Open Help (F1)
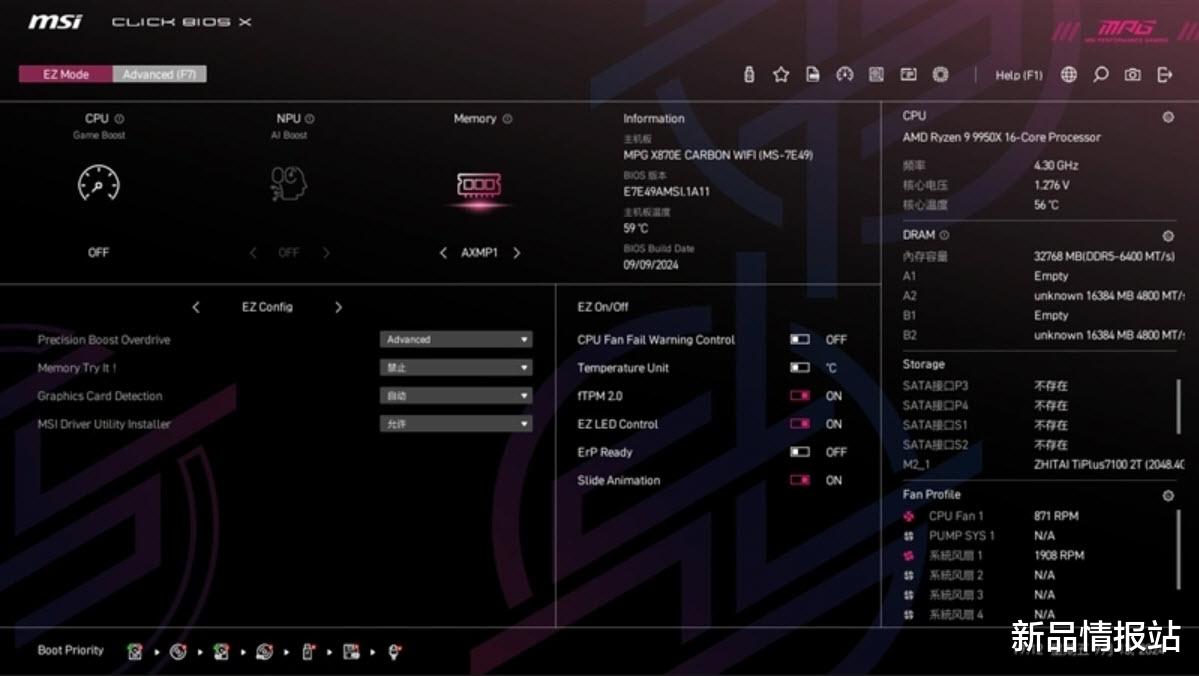This screenshot has width=1199, height=676. coord(1019,75)
